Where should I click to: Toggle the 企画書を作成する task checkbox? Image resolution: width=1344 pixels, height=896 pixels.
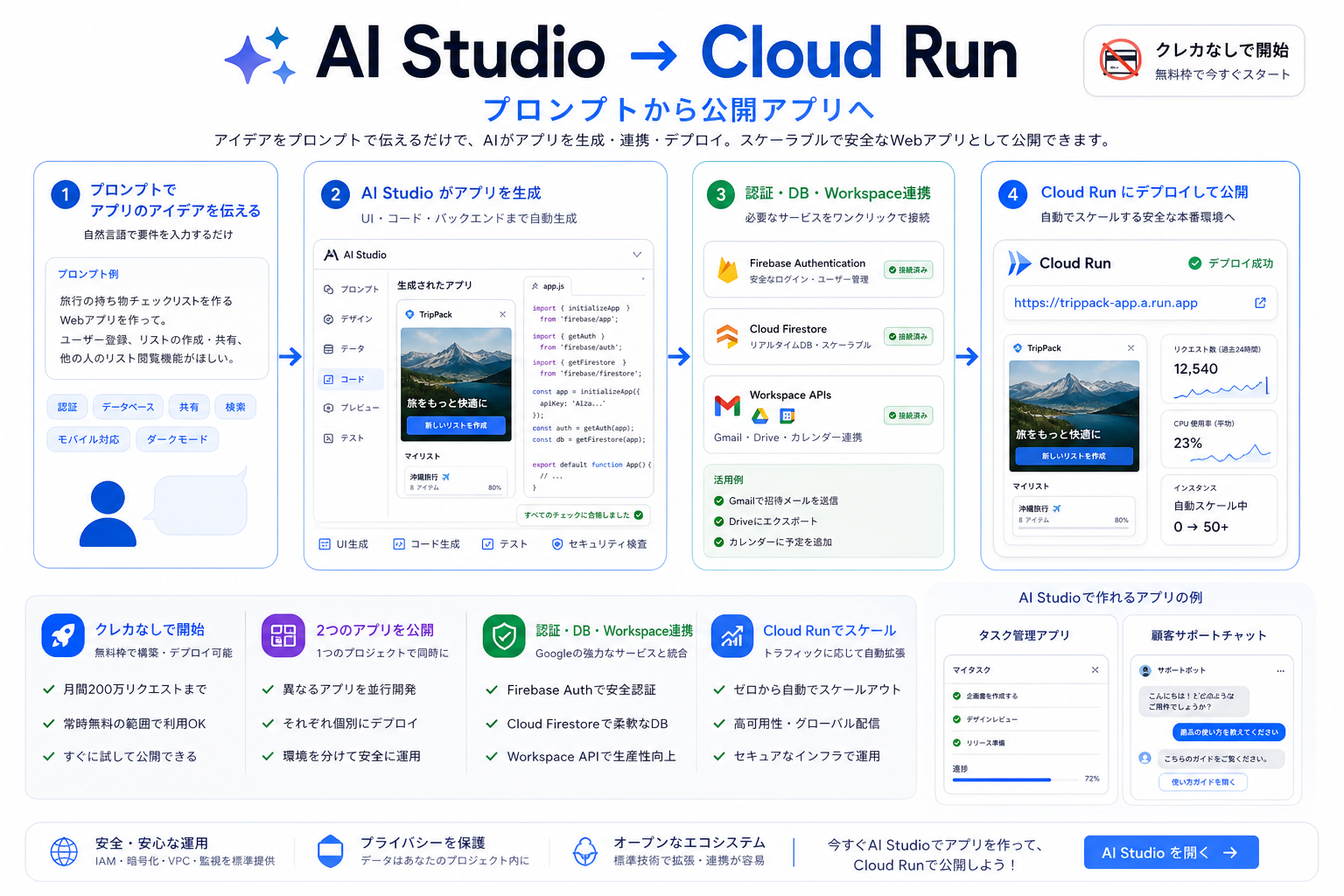tap(956, 696)
